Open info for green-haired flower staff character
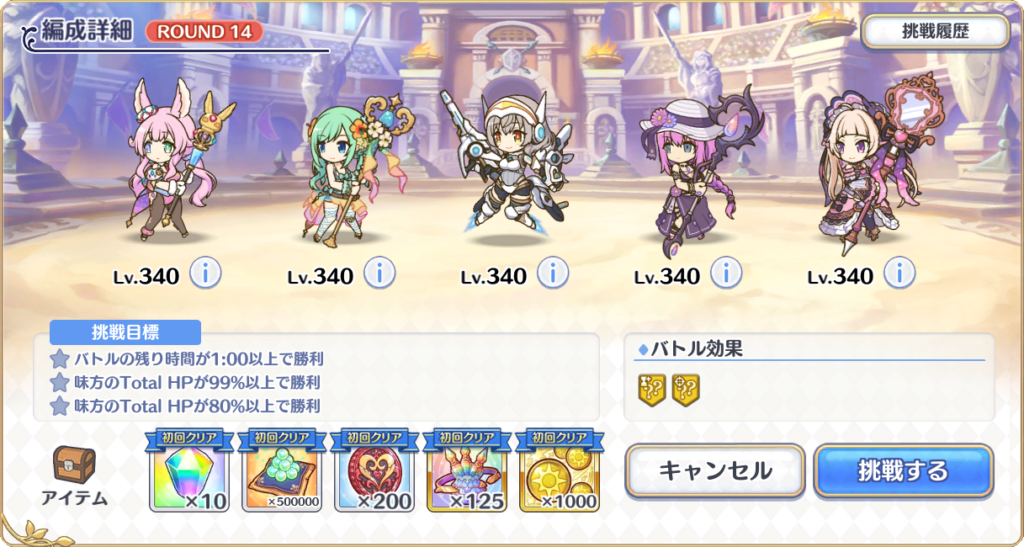The height and width of the screenshot is (547, 1024). point(379,273)
